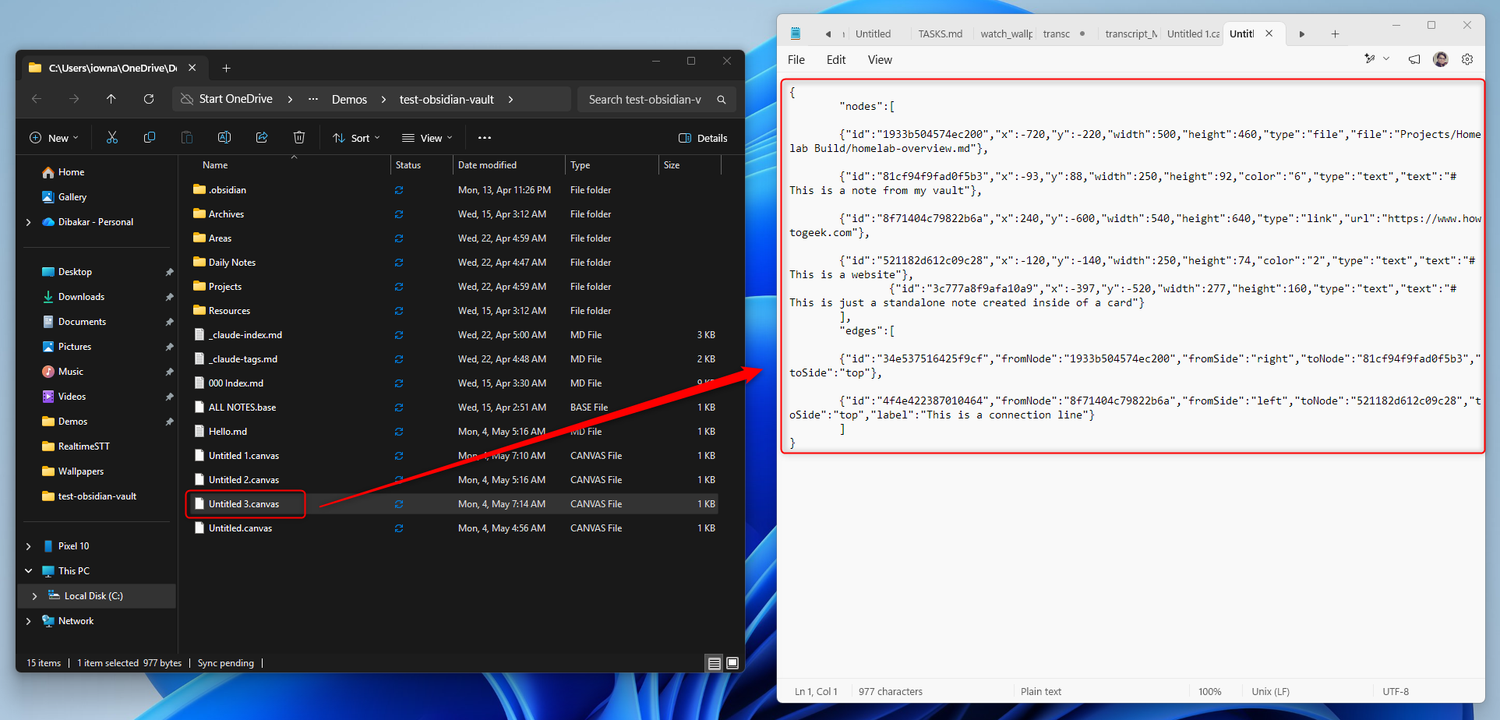Click the .obsidian folder icon
This screenshot has width=1500, height=720.
click(x=198, y=190)
